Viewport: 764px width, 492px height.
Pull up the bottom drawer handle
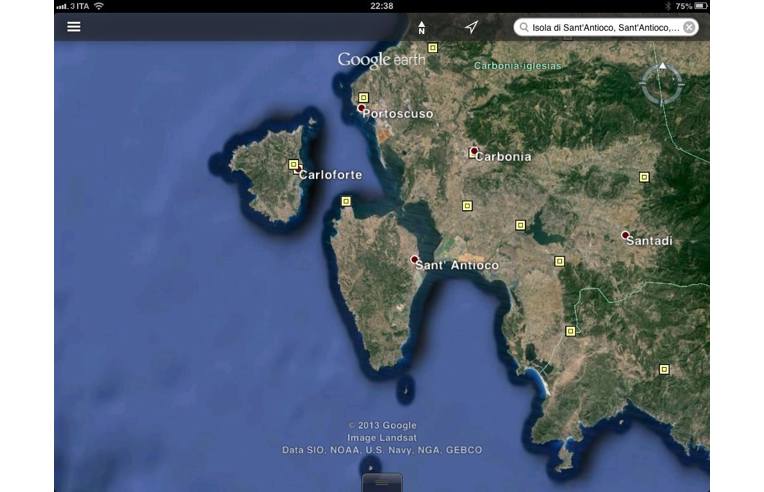click(x=382, y=482)
